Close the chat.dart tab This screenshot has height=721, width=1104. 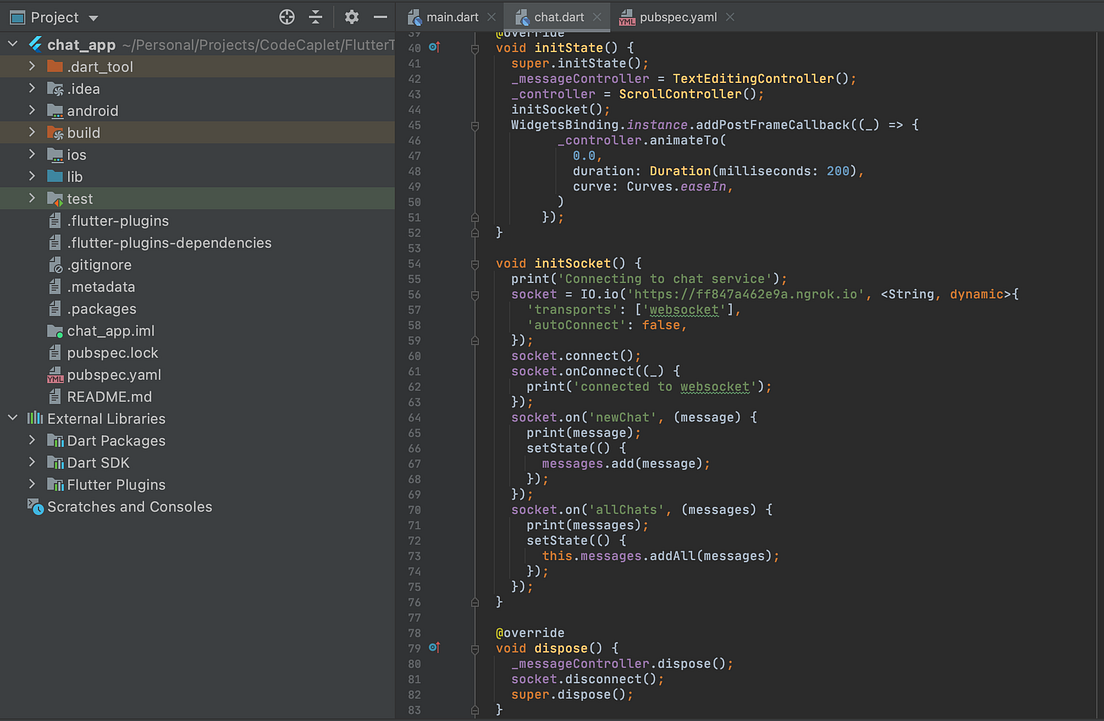tap(597, 17)
